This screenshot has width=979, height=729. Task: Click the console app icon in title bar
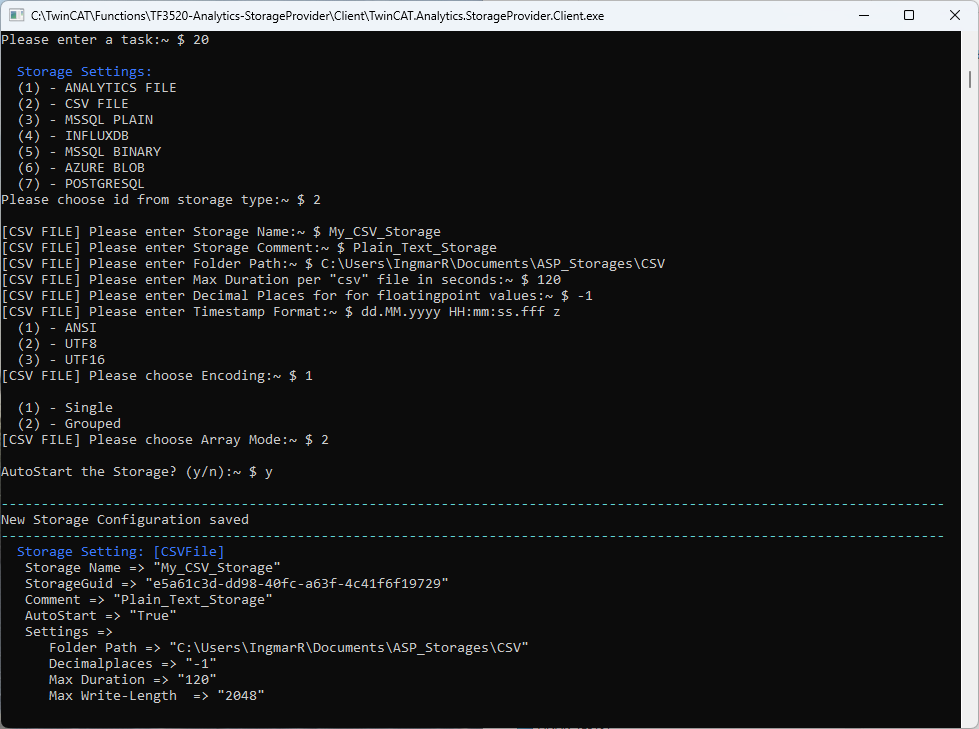(x=15, y=16)
